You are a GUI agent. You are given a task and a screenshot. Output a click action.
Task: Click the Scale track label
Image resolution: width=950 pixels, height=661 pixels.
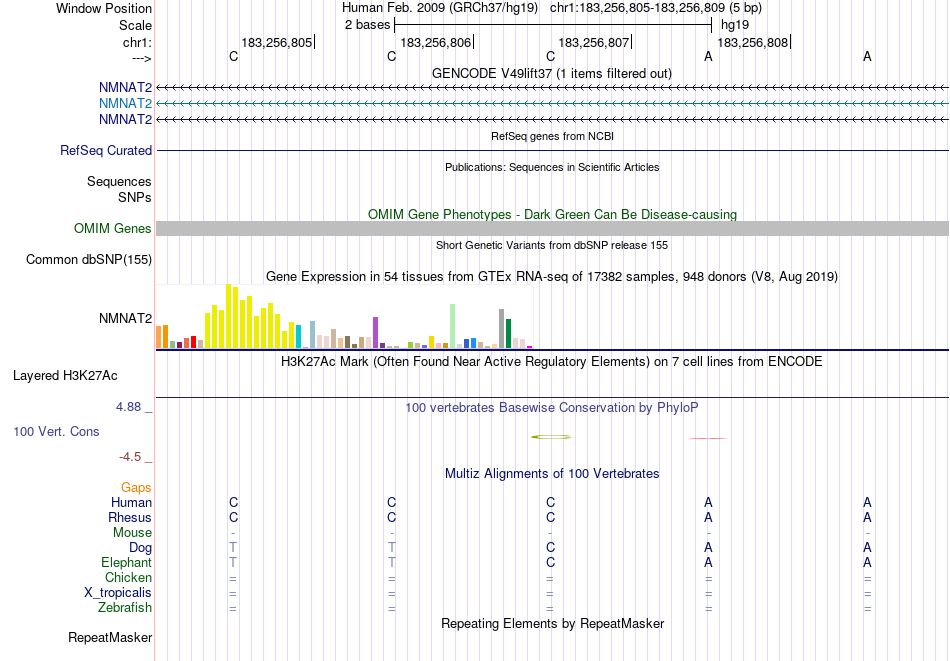[x=135, y=25]
